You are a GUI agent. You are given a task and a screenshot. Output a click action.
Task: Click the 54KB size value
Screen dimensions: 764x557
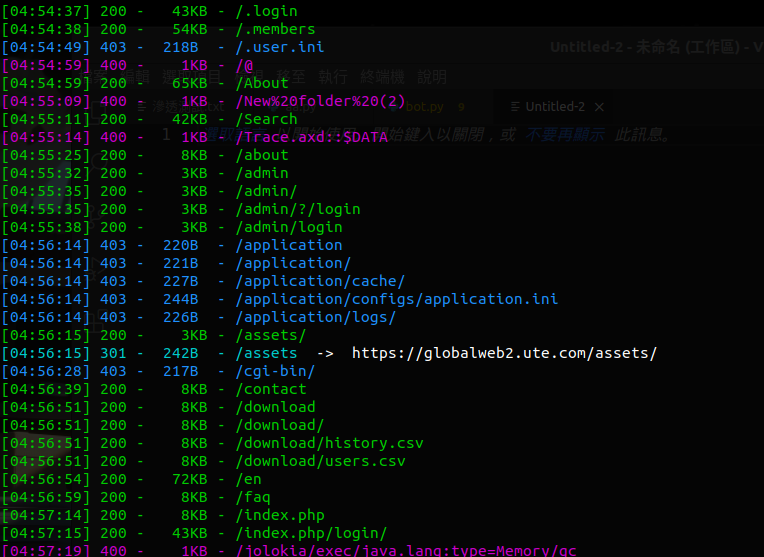190,29
